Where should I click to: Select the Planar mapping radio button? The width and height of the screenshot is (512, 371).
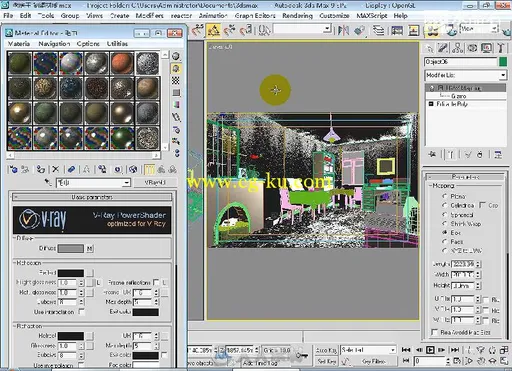pyautogui.click(x=444, y=196)
